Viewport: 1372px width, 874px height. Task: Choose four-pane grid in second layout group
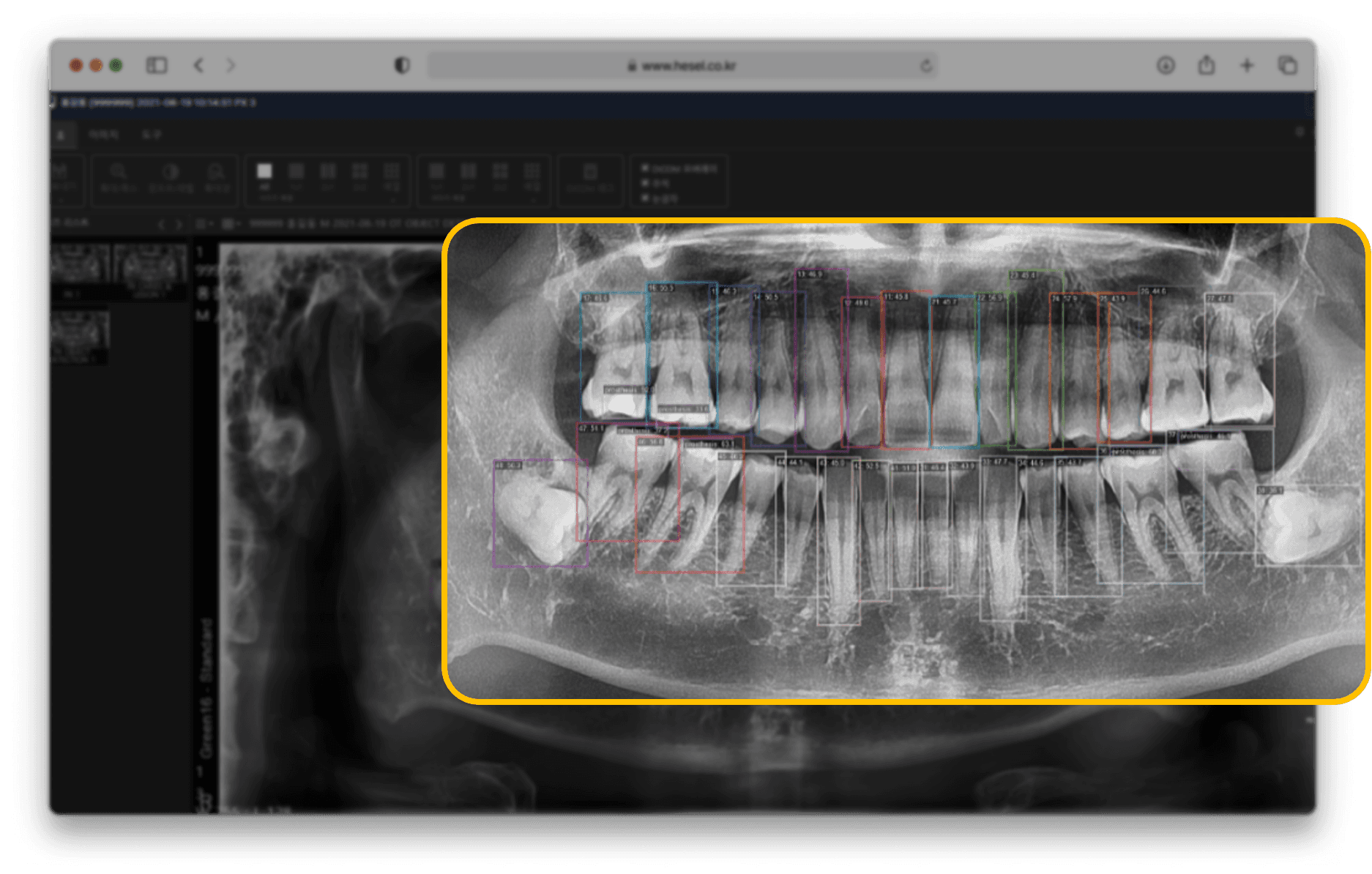click(x=501, y=171)
